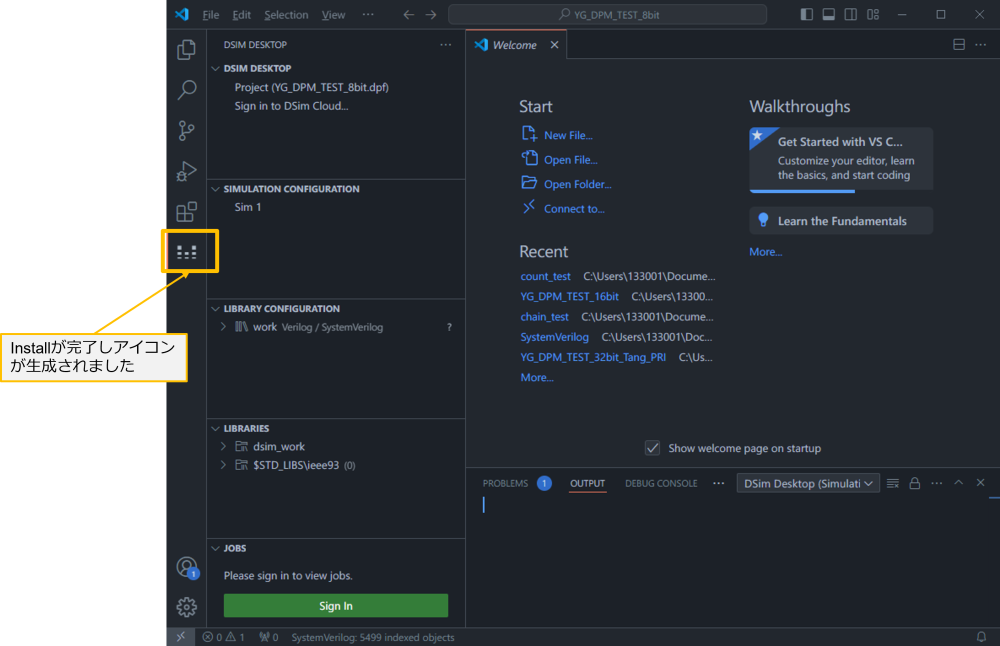Toggle the secondary side bar layout icon
1000x646 pixels.
click(x=851, y=15)
